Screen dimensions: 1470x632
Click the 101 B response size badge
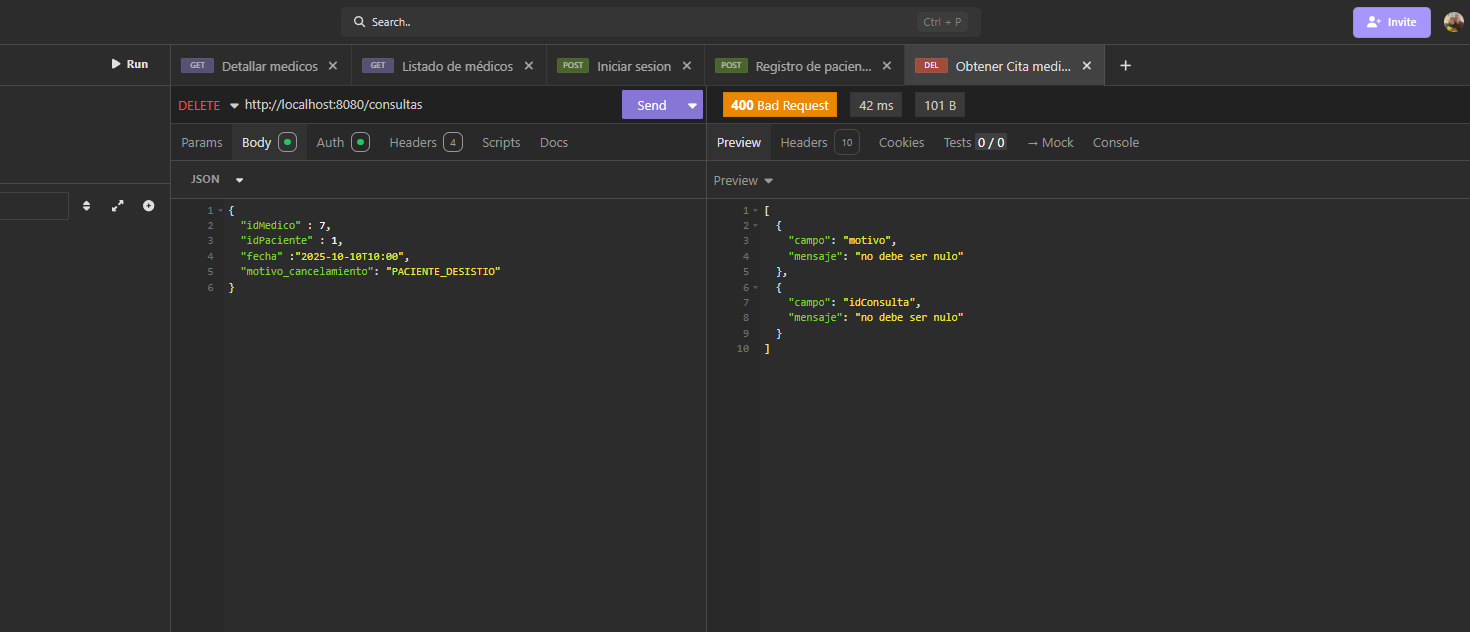(940, 105)
